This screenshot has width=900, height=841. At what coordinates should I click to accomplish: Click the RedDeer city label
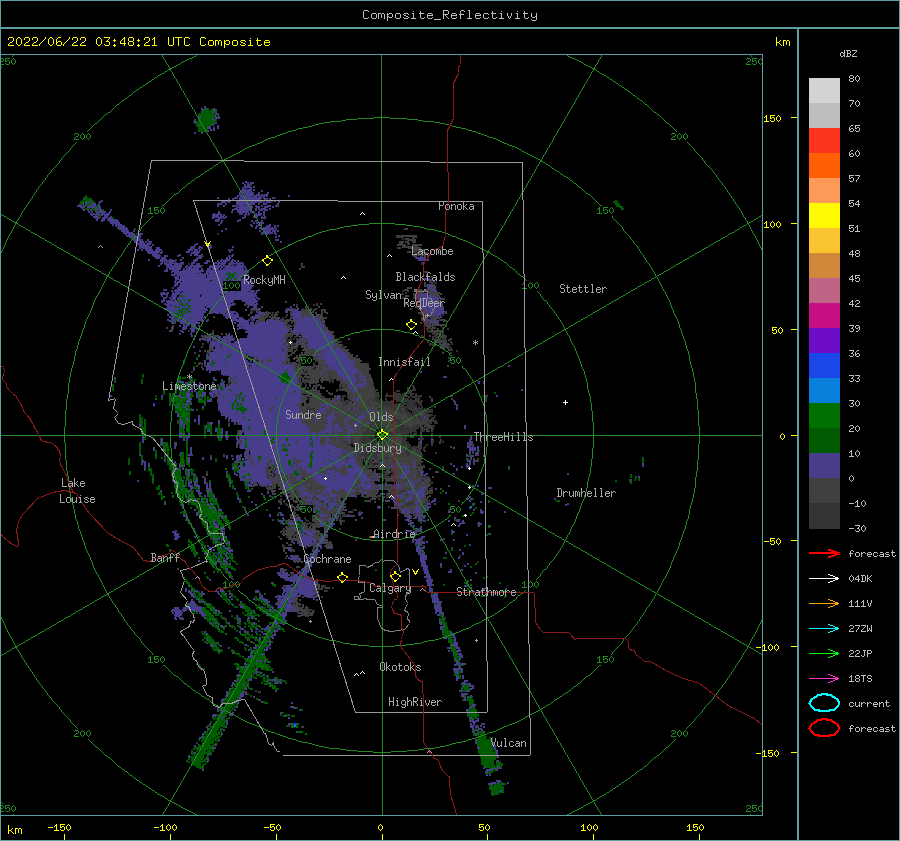point(424,303)
